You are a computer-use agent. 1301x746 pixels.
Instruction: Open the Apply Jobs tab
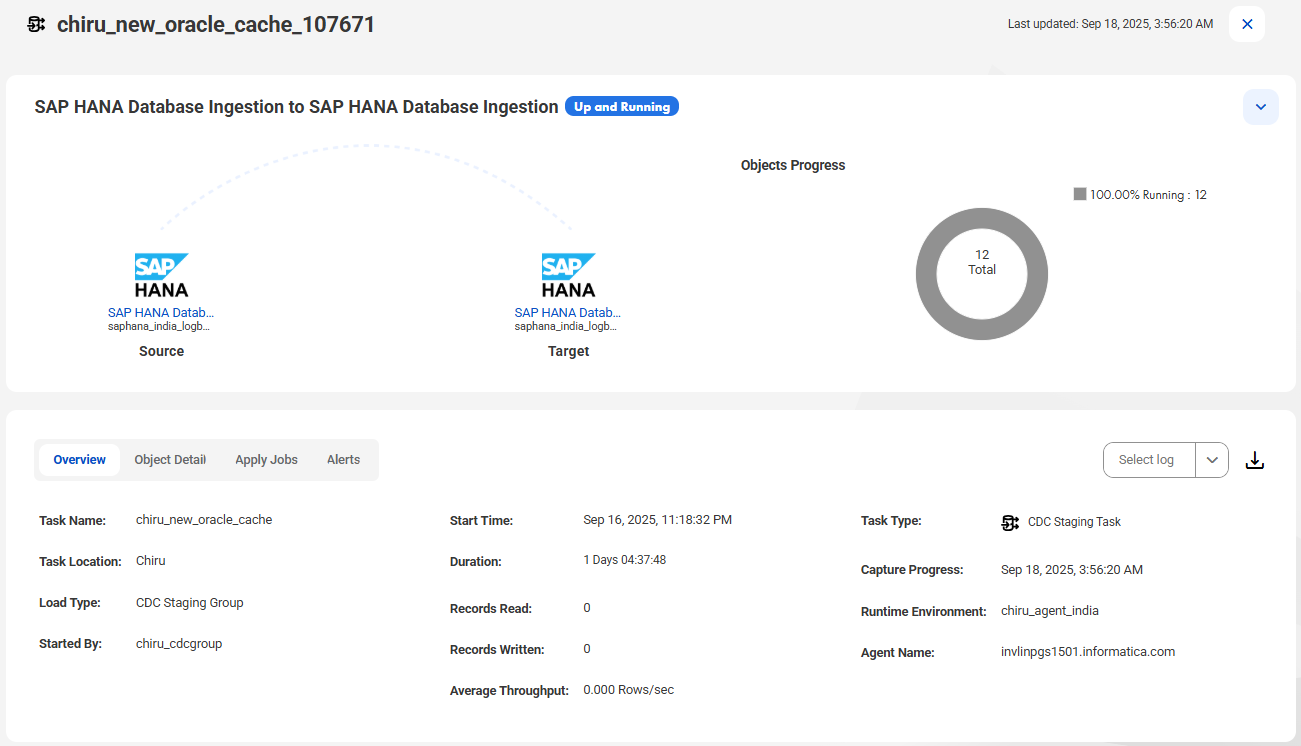click(x=266, y=460)
